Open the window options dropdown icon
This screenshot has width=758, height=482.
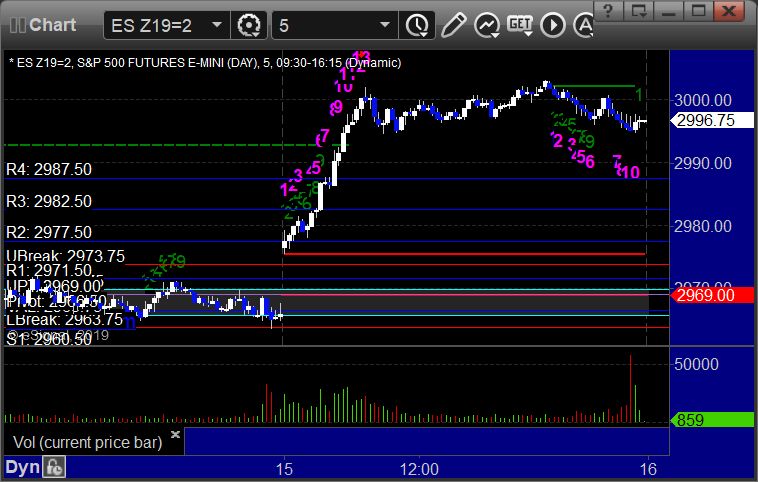639,11
